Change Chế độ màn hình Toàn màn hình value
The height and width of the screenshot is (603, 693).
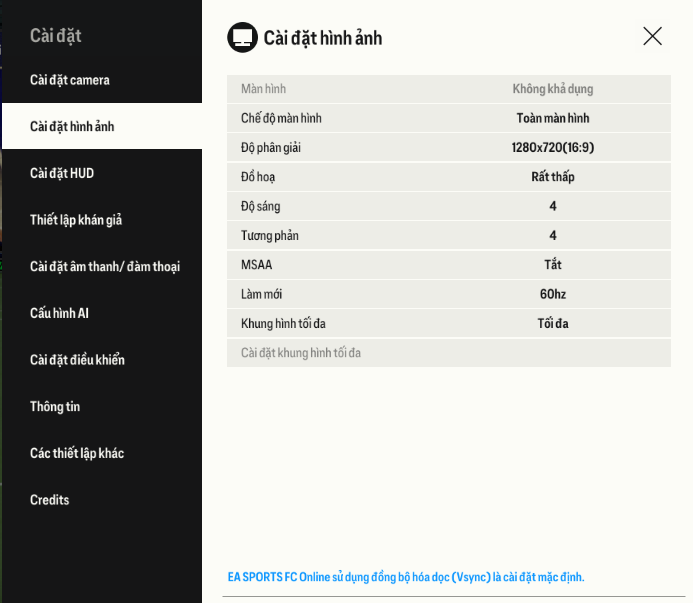(552, 118)
